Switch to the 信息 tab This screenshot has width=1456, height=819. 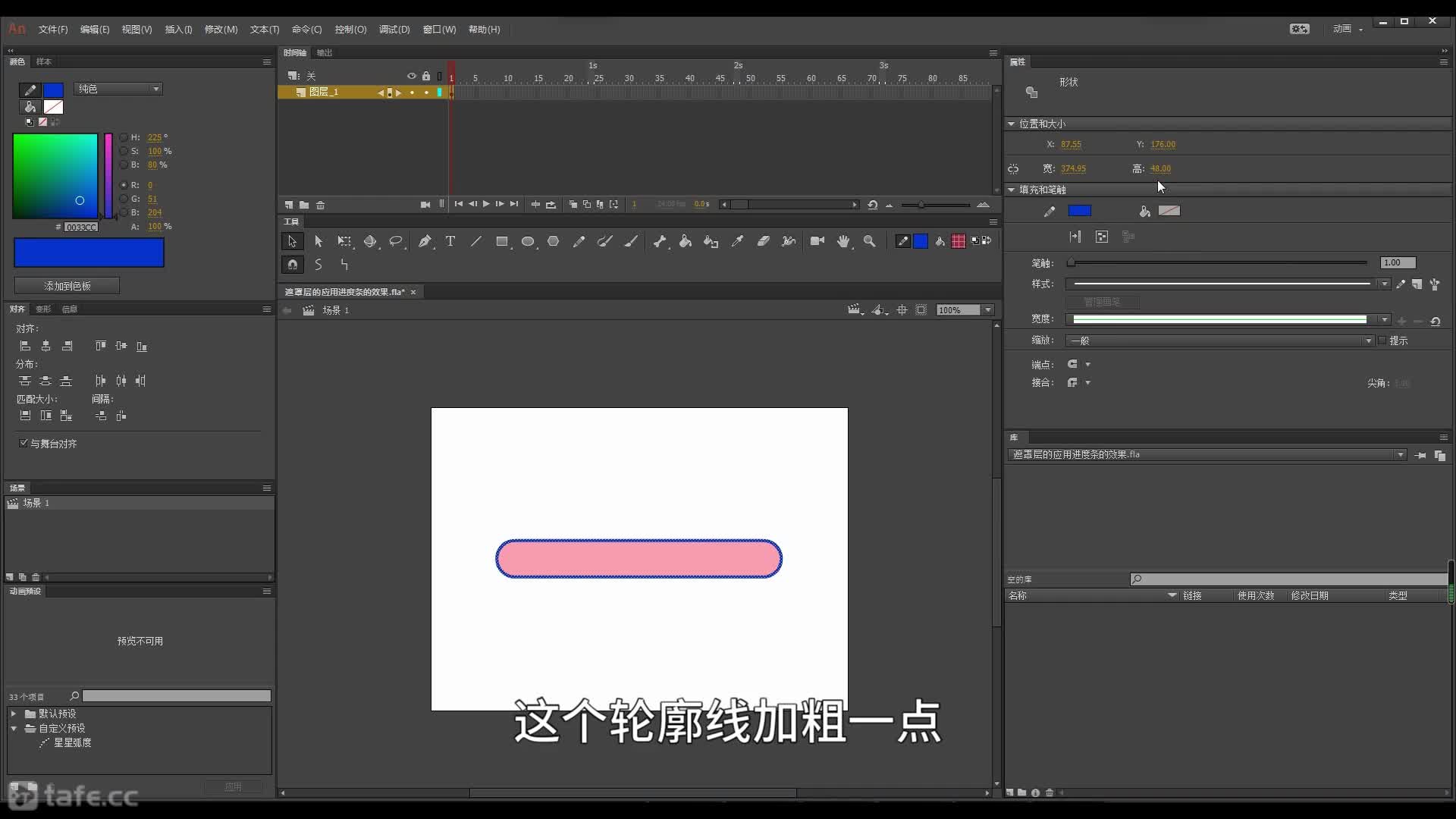click(x=69, y=309)
